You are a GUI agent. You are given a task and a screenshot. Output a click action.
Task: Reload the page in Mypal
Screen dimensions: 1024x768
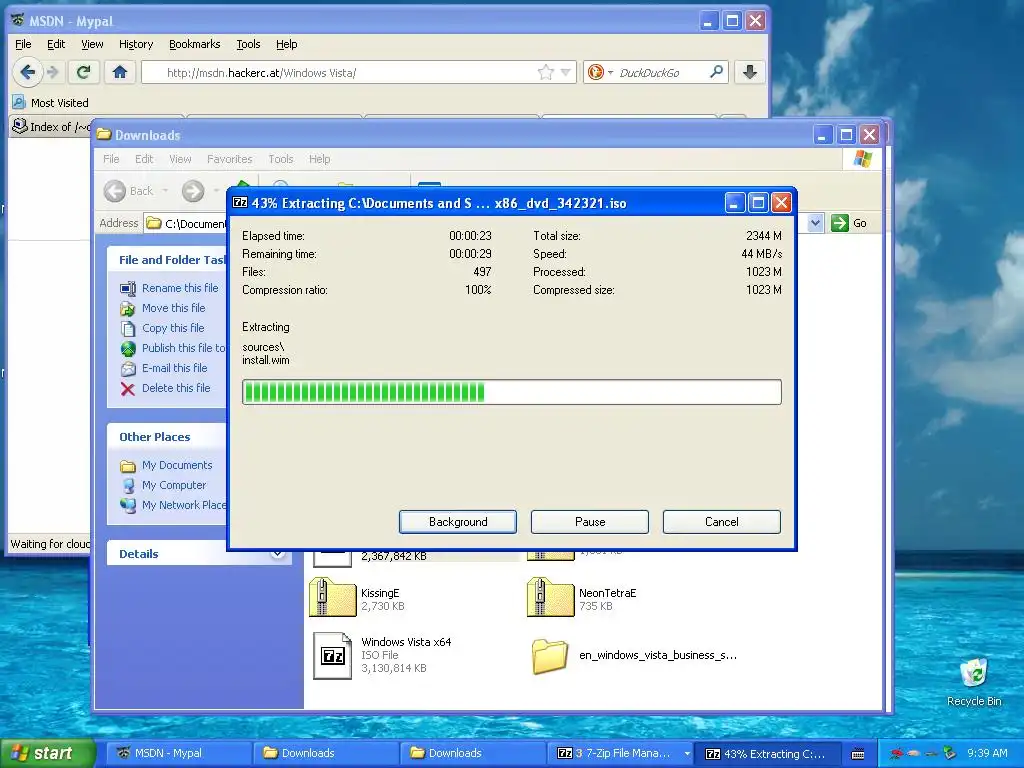coord(83,72)
